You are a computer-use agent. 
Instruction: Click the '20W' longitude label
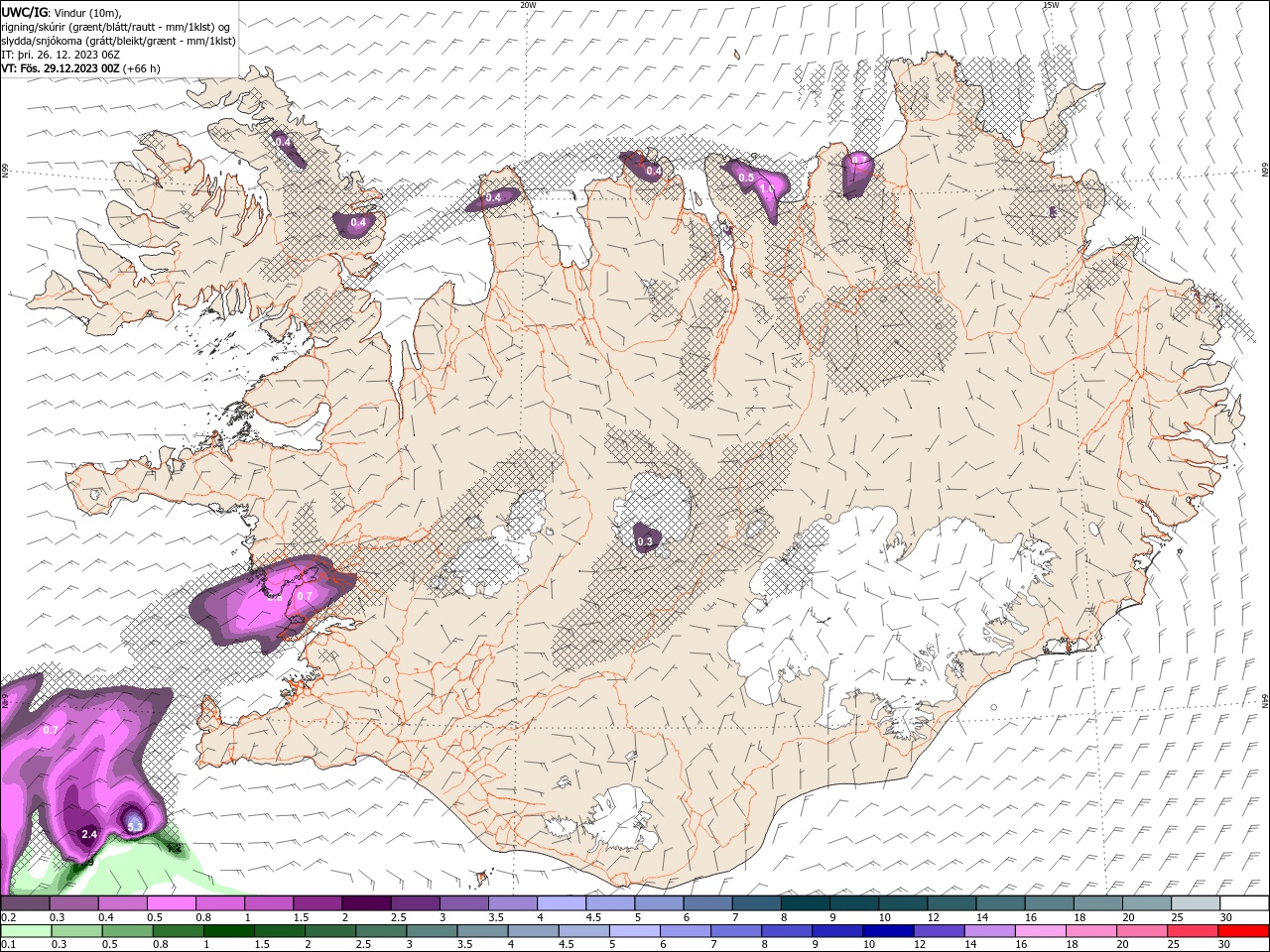528,5
